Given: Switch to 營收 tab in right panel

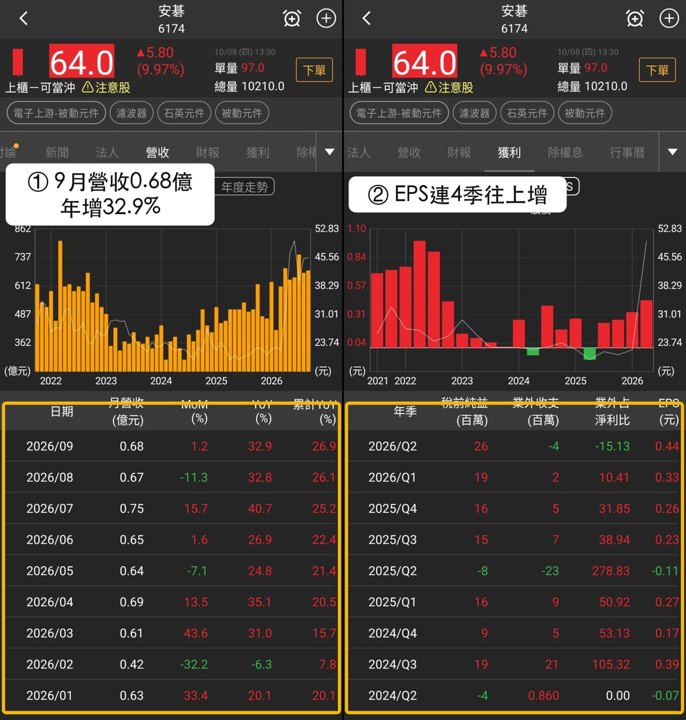Looking at the screenshot, I should click(409, 152).
